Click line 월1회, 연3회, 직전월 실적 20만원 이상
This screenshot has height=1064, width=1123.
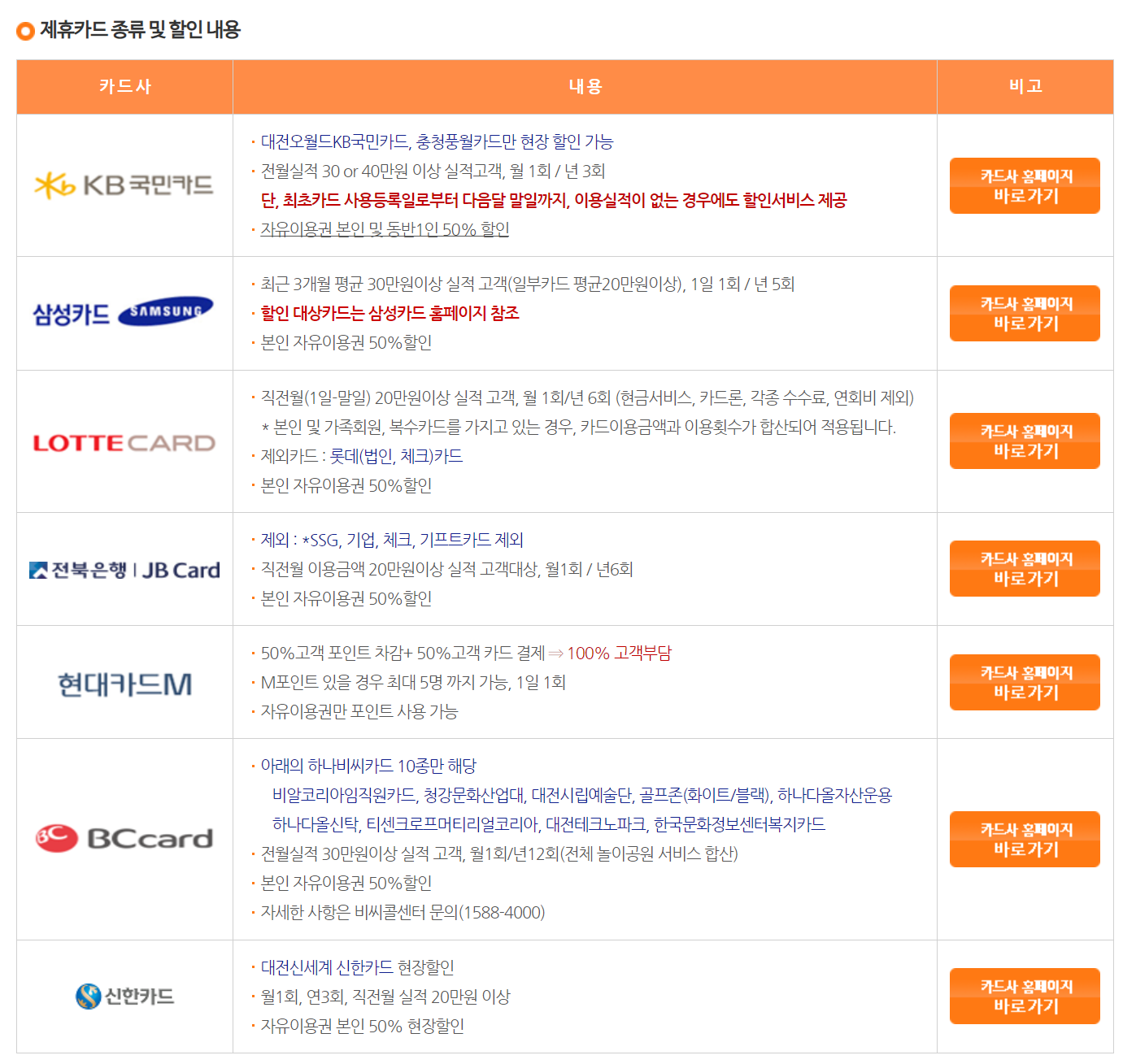pyautogui.click(x=385, y=997)
